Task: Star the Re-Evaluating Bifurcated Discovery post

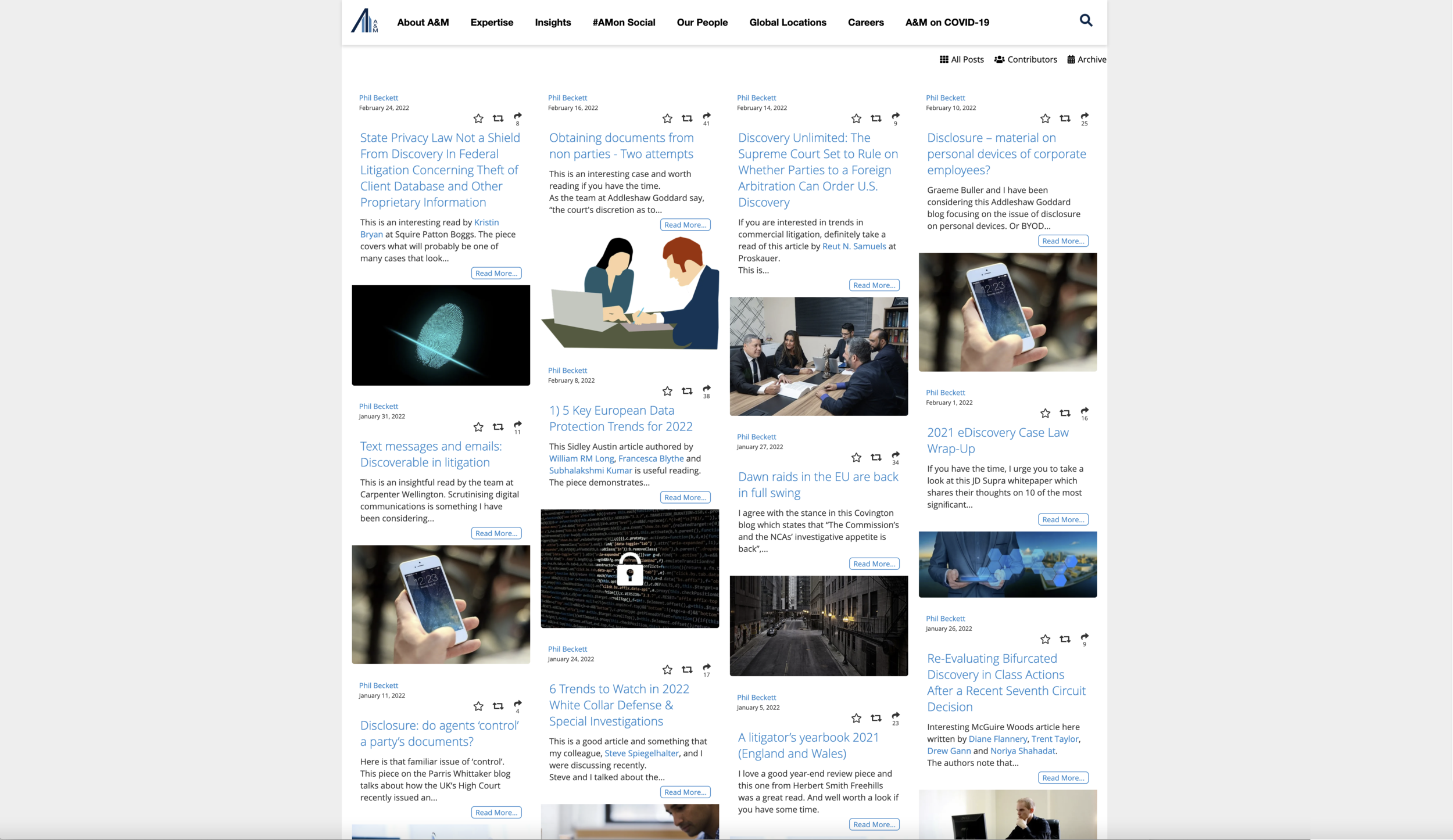Action: pos(1045,640)
